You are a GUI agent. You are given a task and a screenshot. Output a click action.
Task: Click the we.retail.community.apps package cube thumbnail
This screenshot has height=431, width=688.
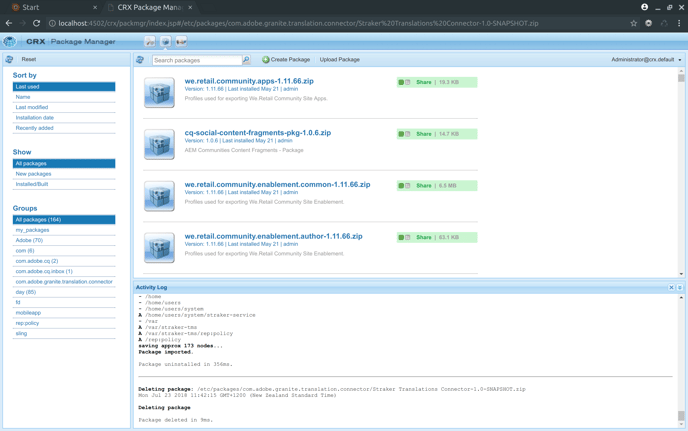pyautogui.click(x=159, y=93)
